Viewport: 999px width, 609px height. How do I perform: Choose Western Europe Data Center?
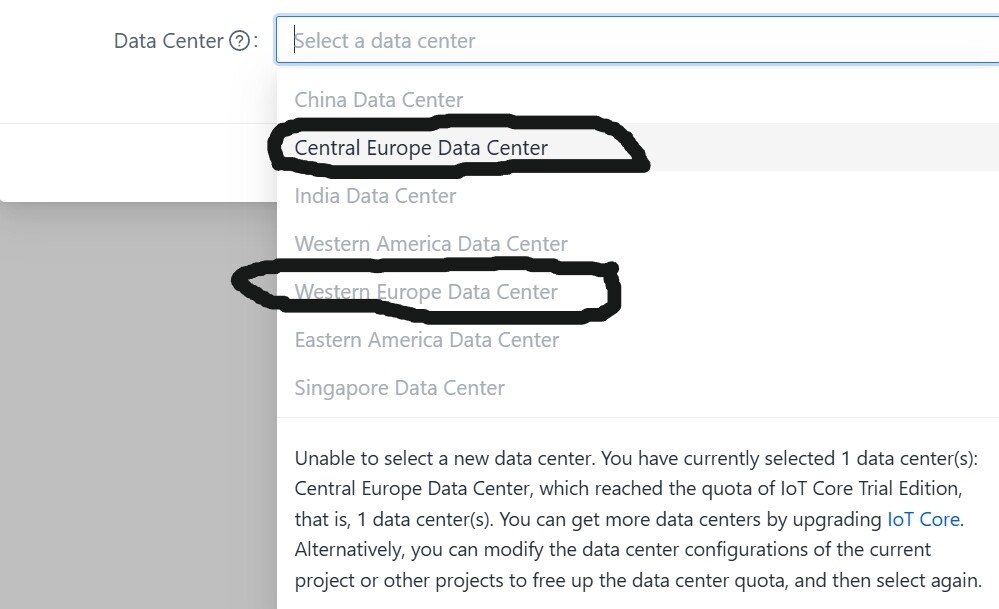click(x=426, y=292)
